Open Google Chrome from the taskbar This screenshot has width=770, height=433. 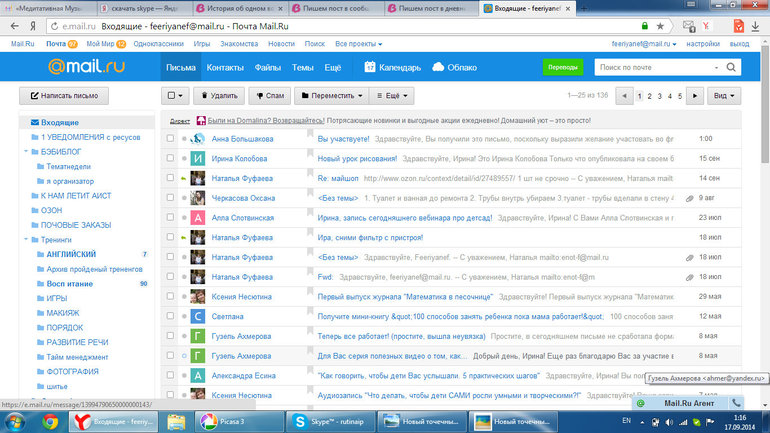coord(49,420)
